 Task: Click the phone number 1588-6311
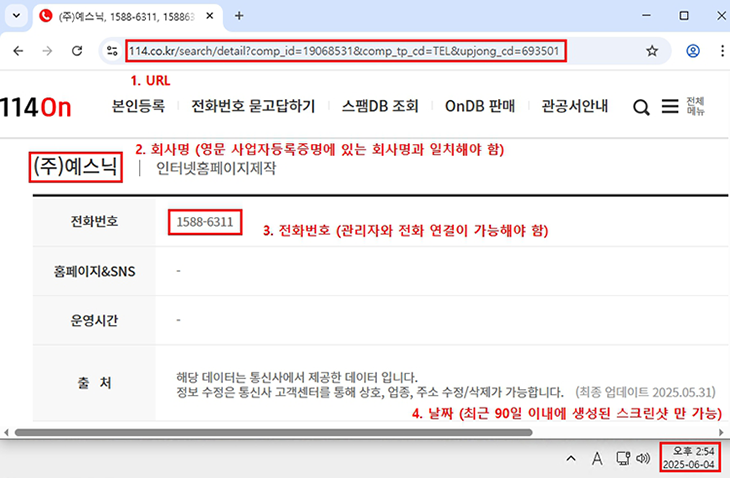pyautogui.click(x=205, y=222)
